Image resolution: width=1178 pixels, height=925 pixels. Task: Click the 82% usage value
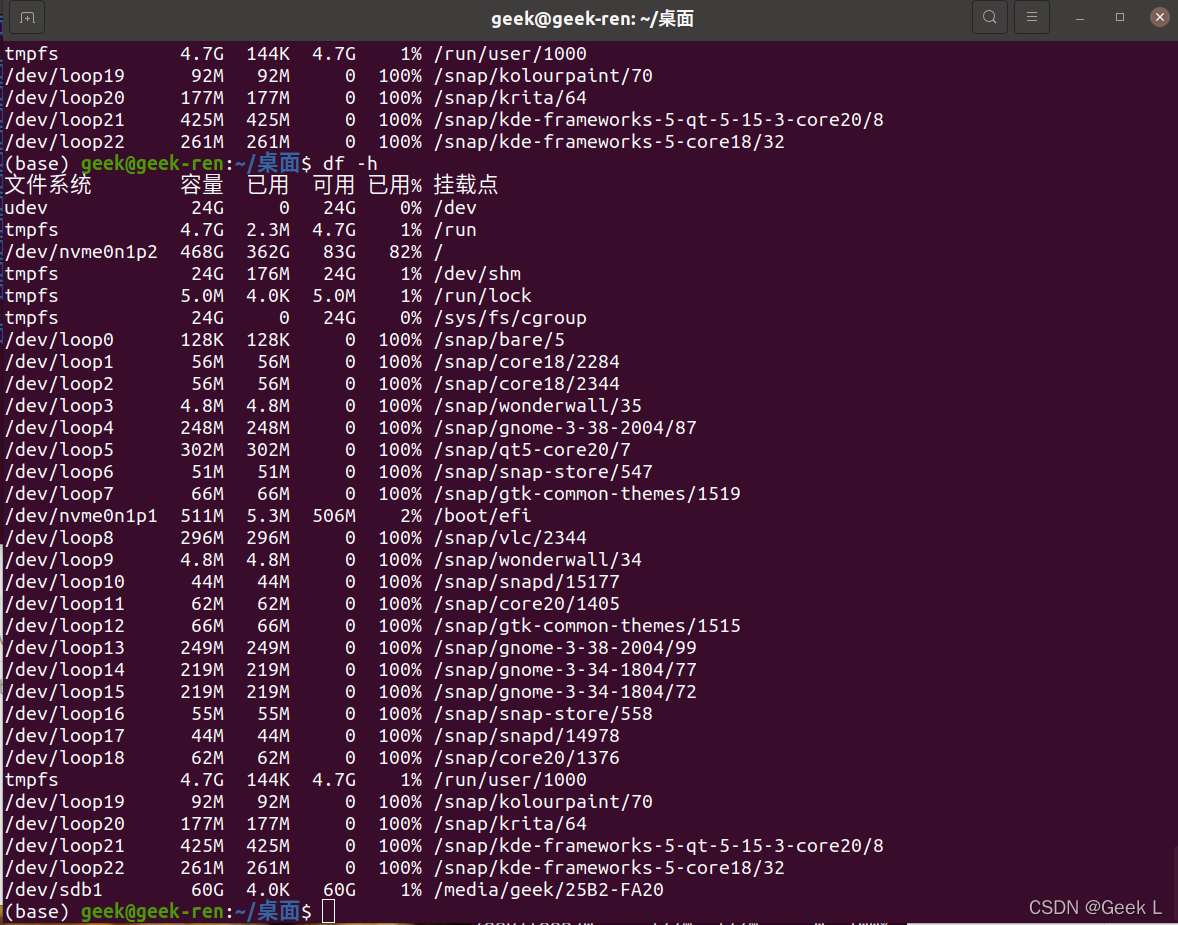[x=406, y=252]
